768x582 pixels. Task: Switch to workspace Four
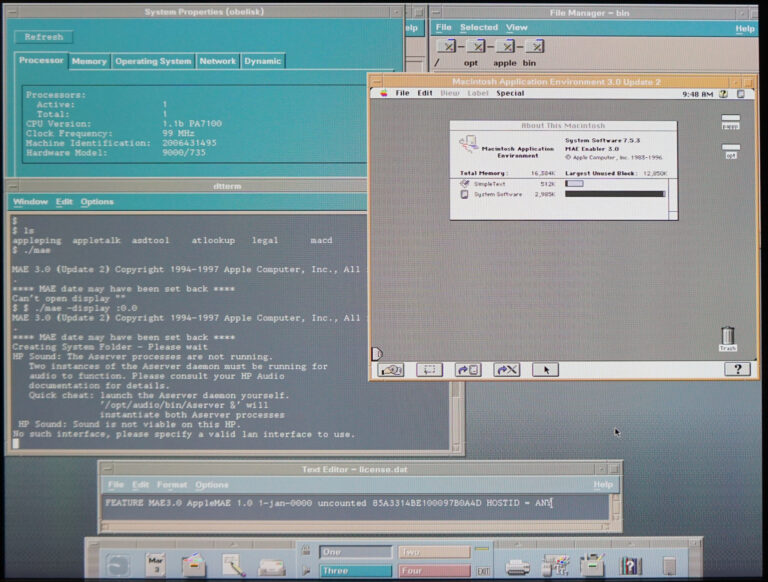(x=433, y=571)
